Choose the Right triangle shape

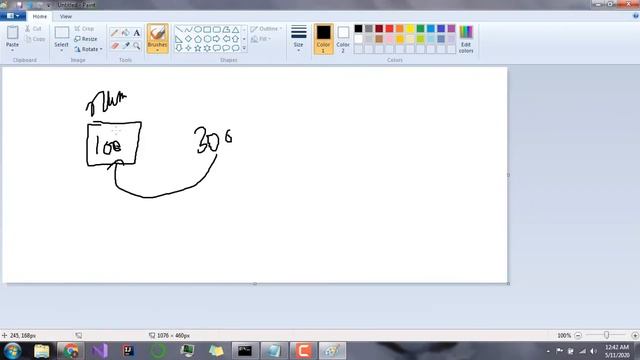tap(179, 39)
